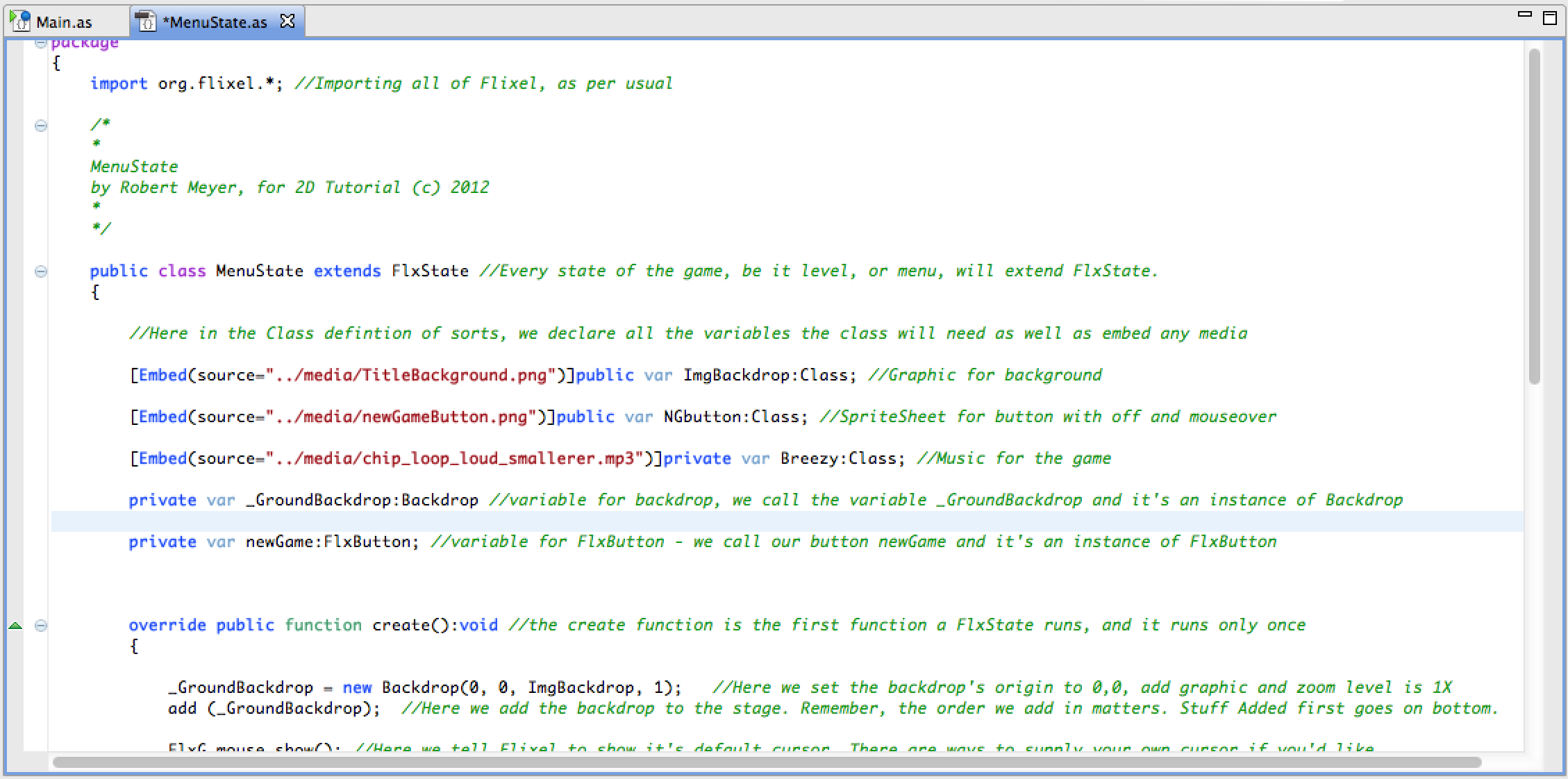
Task: Select the *MenuState.as editor tab
Action: tap(214, 22)
